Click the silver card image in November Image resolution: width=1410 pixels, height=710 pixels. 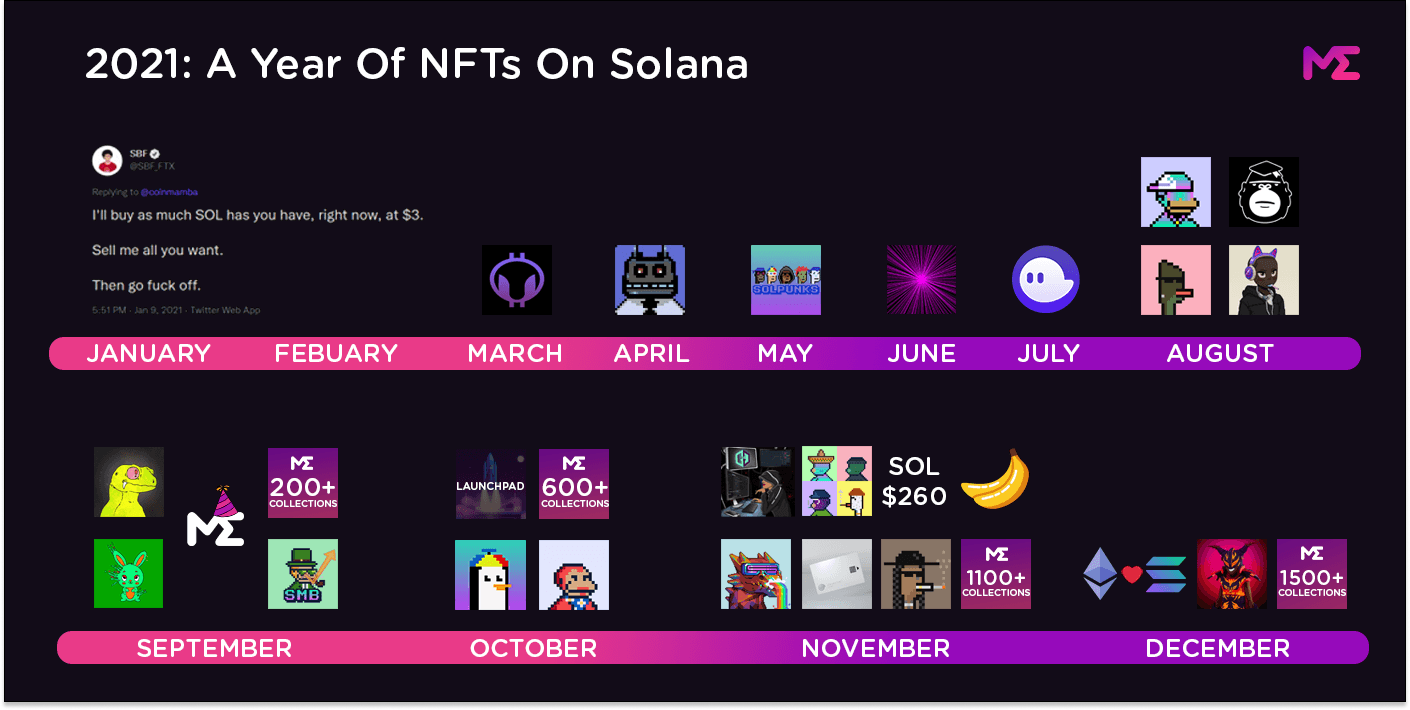tap(837, 574)
